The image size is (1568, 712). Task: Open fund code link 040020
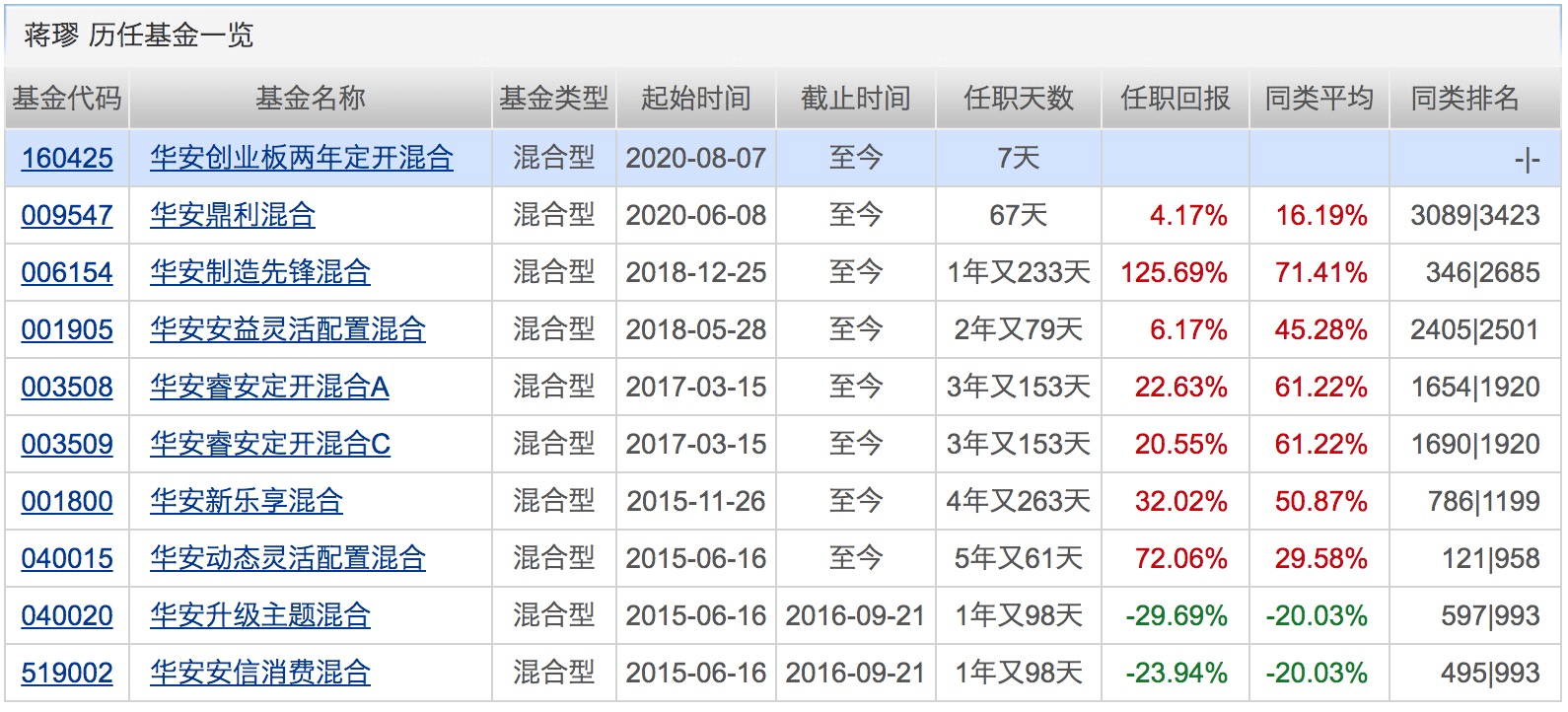[67, 615]
